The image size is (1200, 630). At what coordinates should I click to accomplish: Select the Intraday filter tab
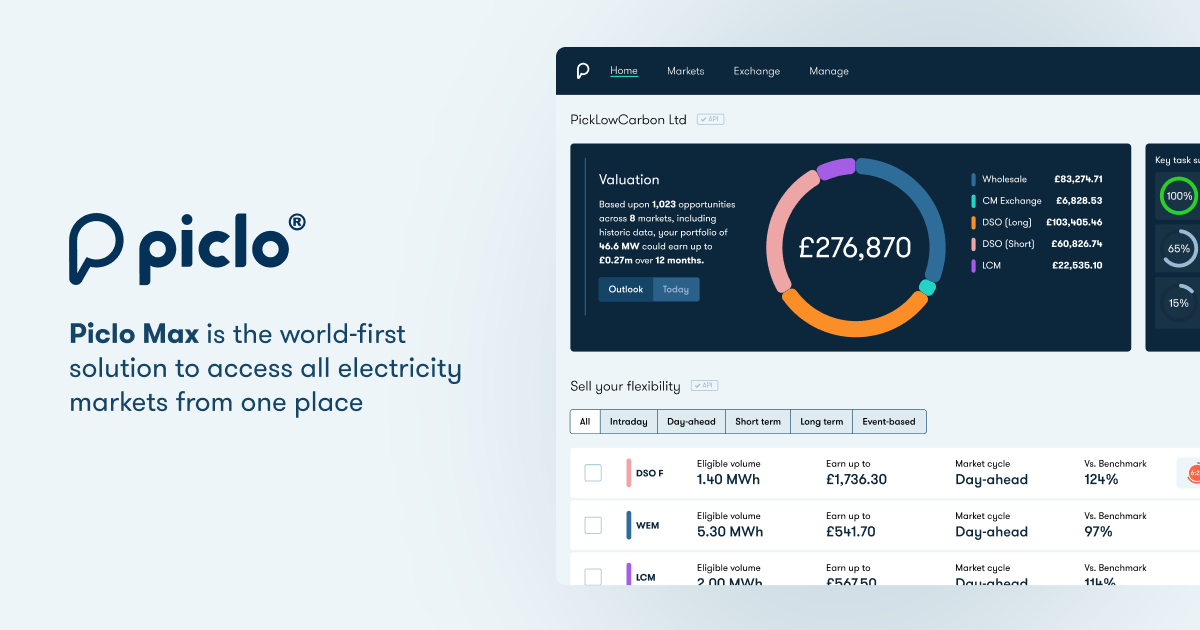[x=628, y=421]
